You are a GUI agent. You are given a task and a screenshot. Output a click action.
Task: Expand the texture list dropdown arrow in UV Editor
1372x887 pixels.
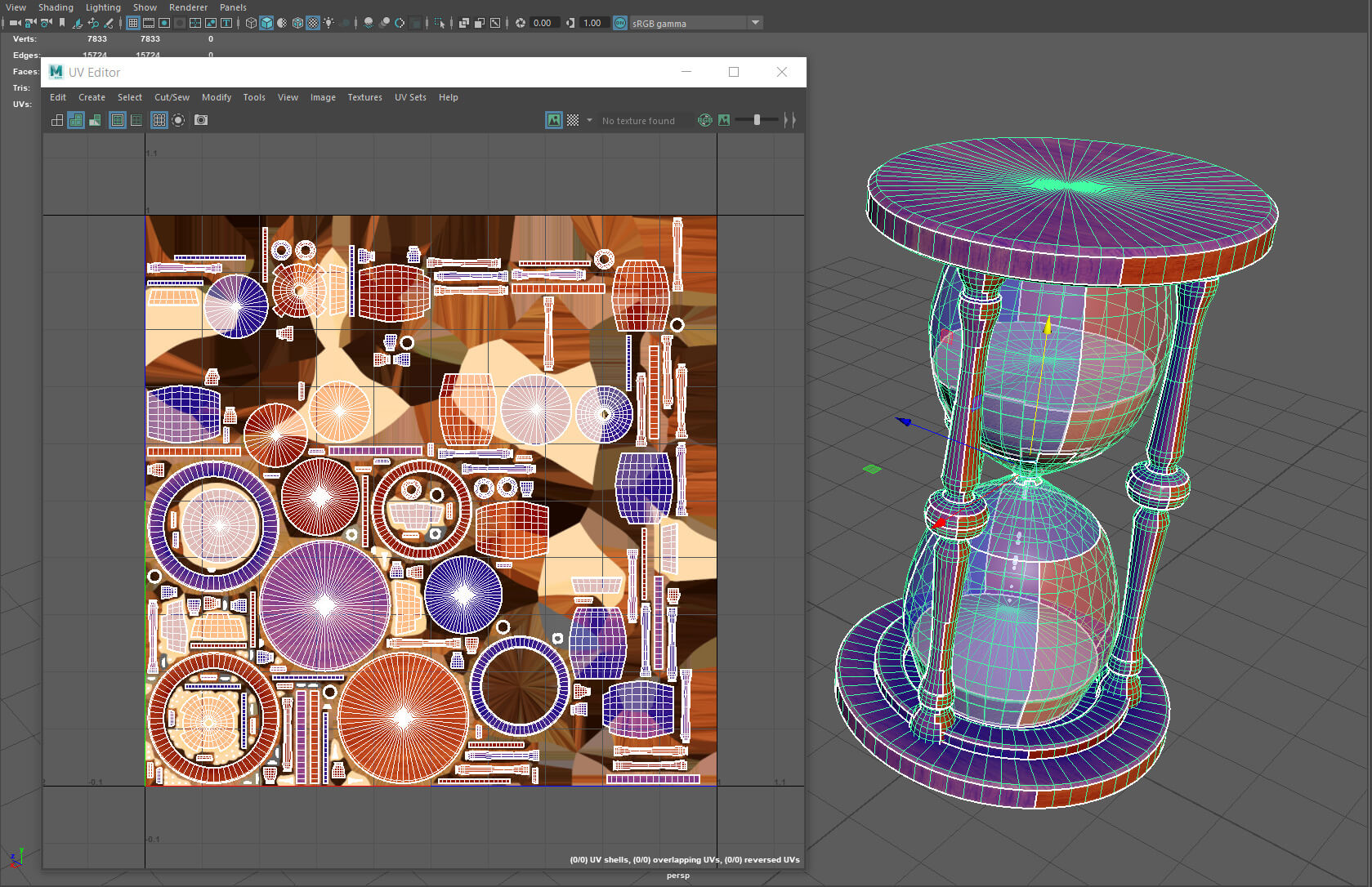(x=589, y=120)
